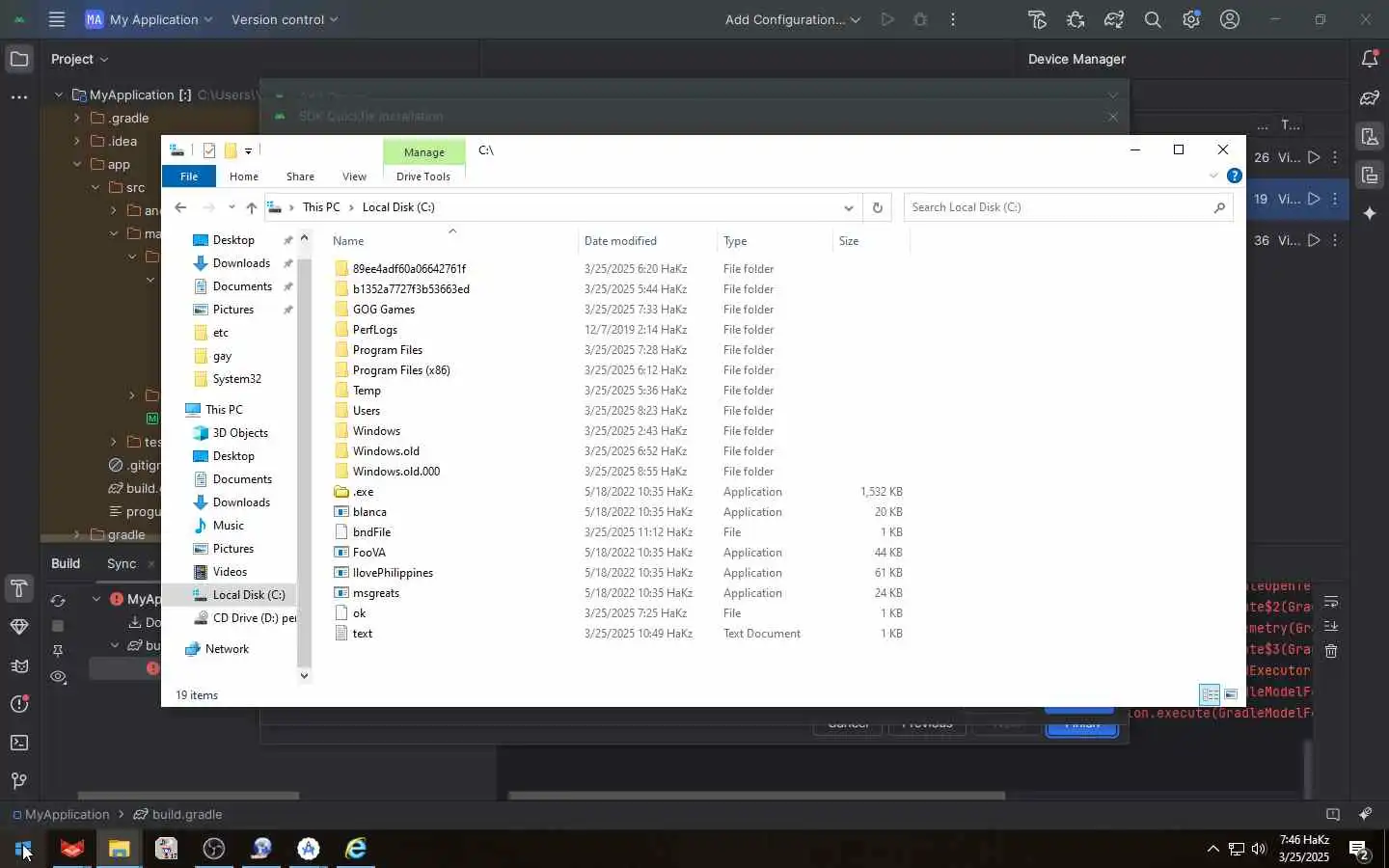
Task: Open the Home ribbon tab
Action: tap(244, 176)
